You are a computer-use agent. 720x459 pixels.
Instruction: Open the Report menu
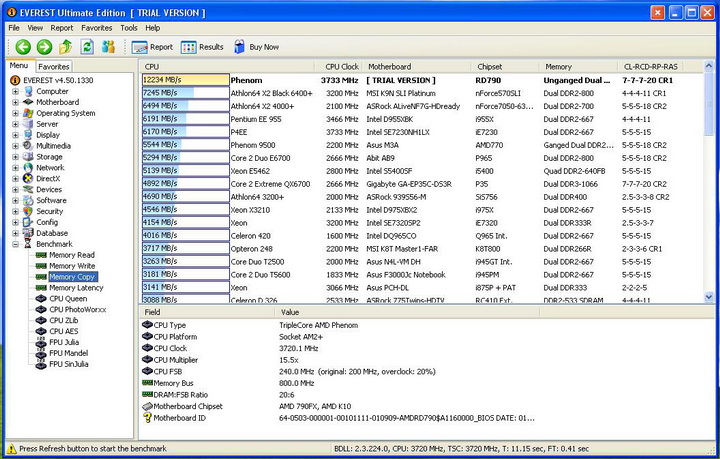pyautogui.click(x=62, y=28)
